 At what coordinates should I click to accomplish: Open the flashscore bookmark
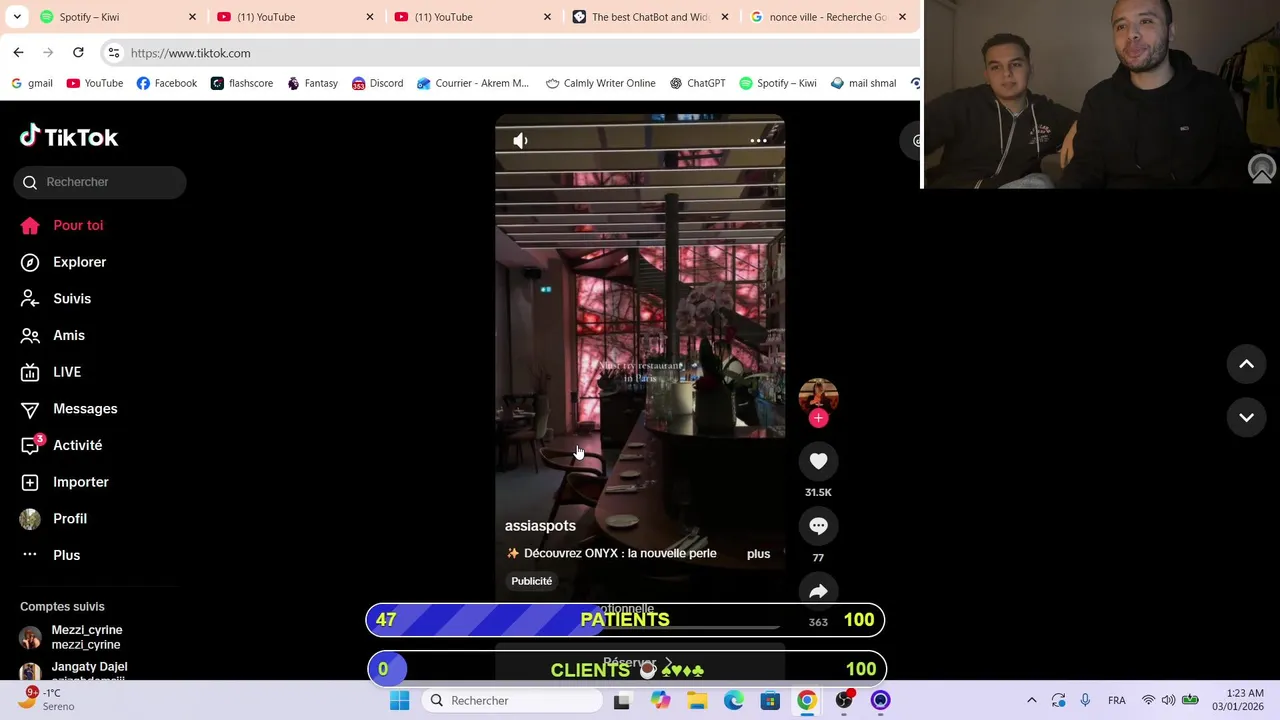point(242,83)
